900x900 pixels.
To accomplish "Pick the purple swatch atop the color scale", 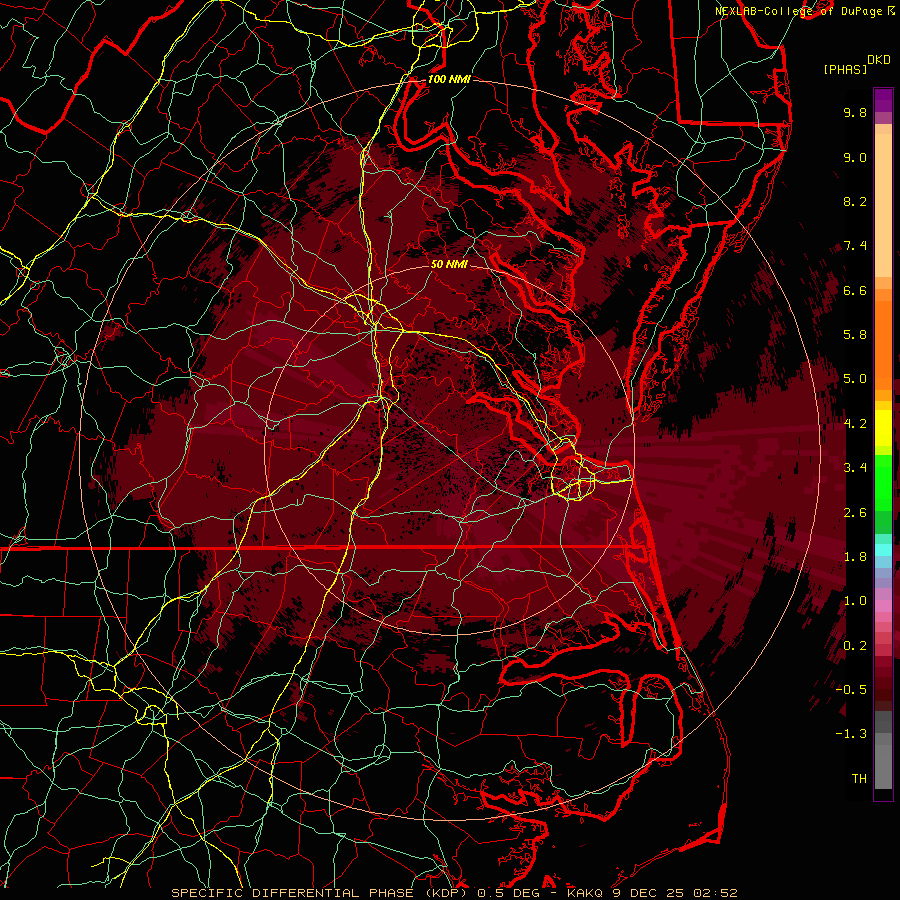I will coord(883,100).
